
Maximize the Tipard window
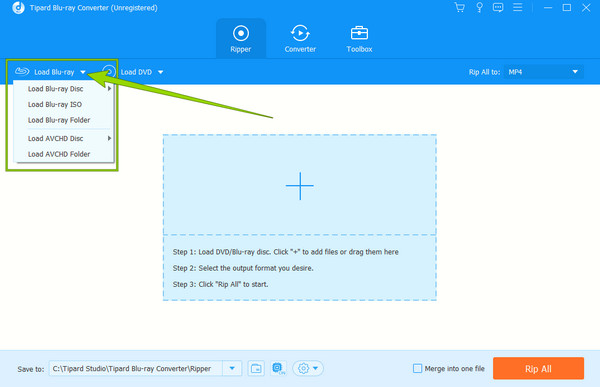pyautogui.click(x=567, y=8)
